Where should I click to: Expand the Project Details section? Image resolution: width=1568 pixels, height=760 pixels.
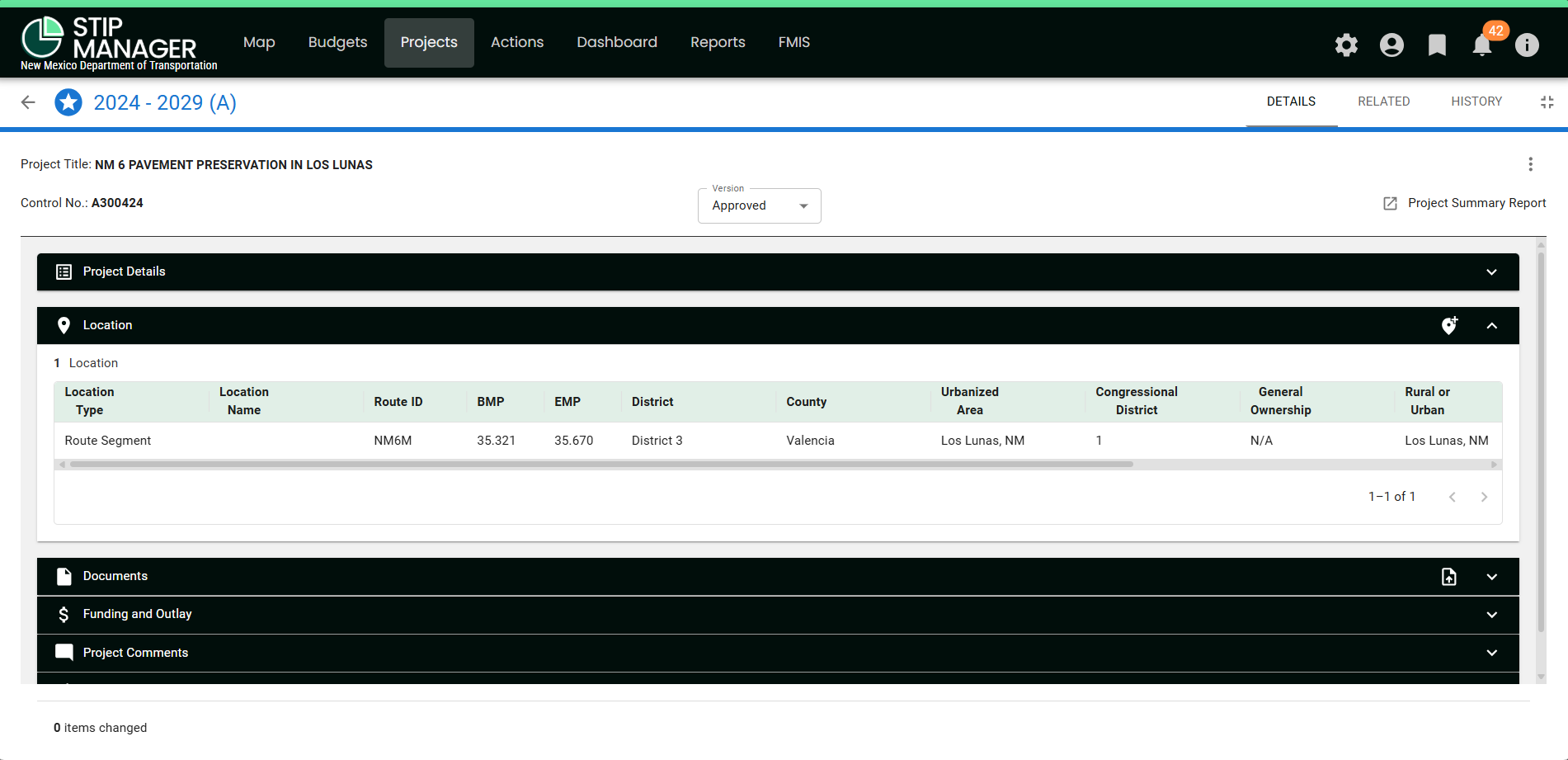1491,272
